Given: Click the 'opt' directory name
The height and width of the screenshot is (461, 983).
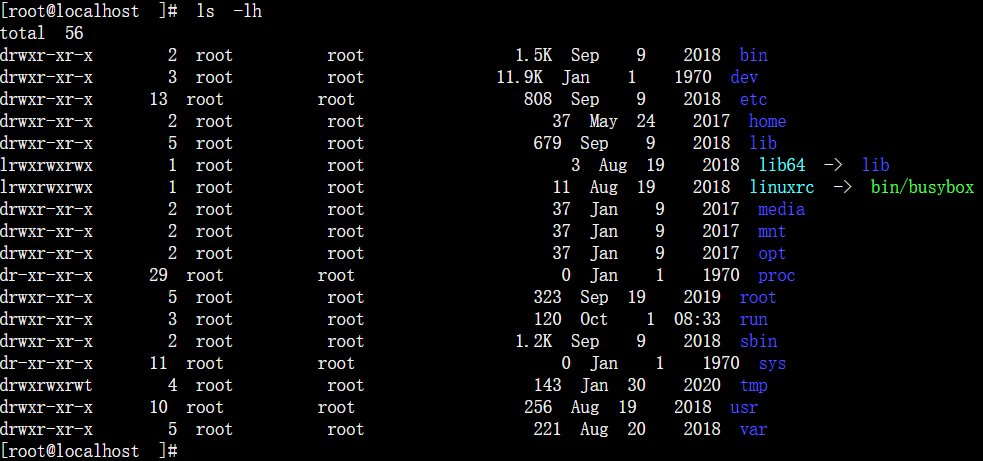Looking at the screenshot, I should pos(772,253).
